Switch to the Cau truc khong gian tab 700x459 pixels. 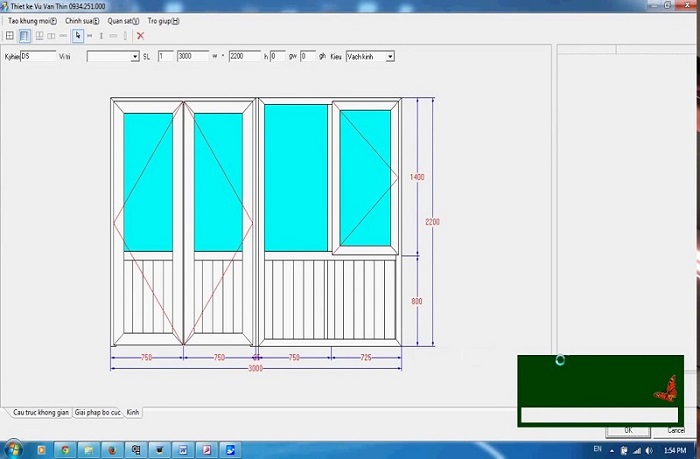point(41,412)
